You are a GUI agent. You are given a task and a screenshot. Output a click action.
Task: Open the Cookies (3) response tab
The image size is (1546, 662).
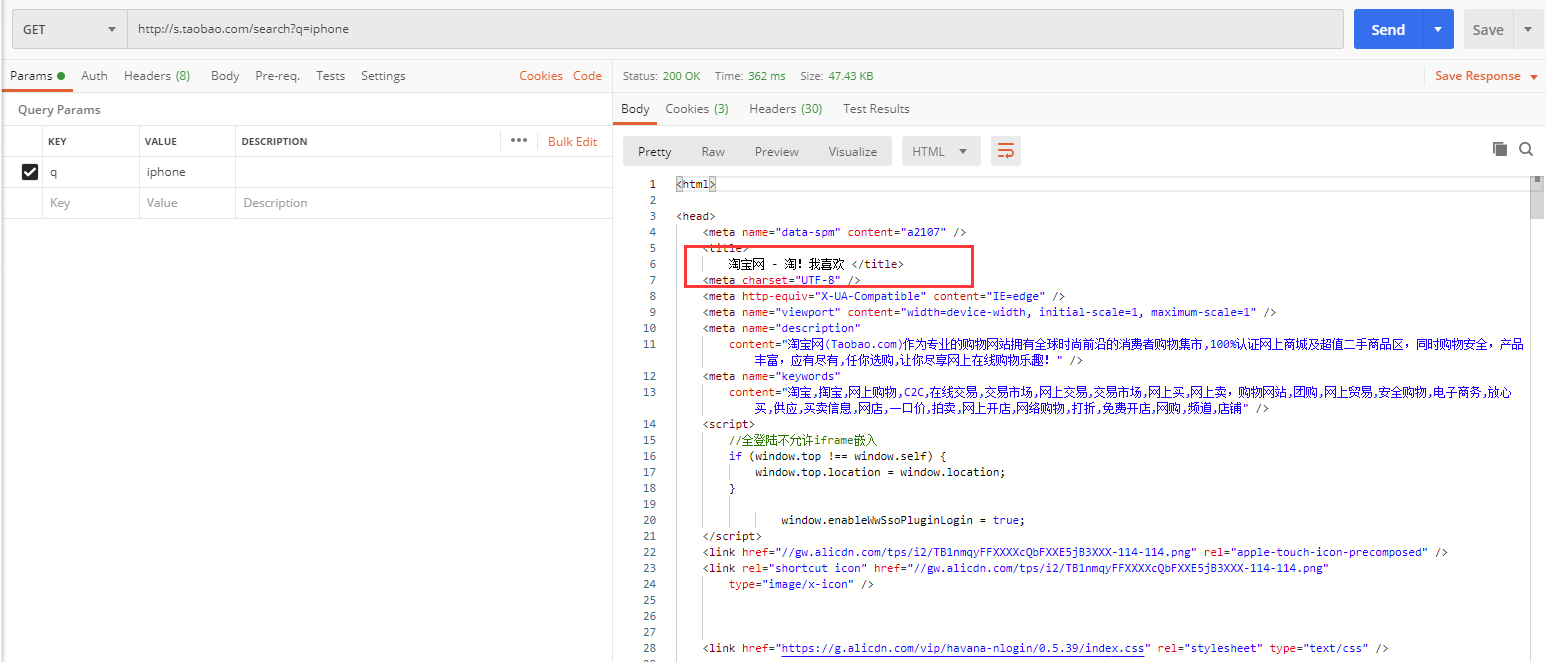[x=697, y=108]
